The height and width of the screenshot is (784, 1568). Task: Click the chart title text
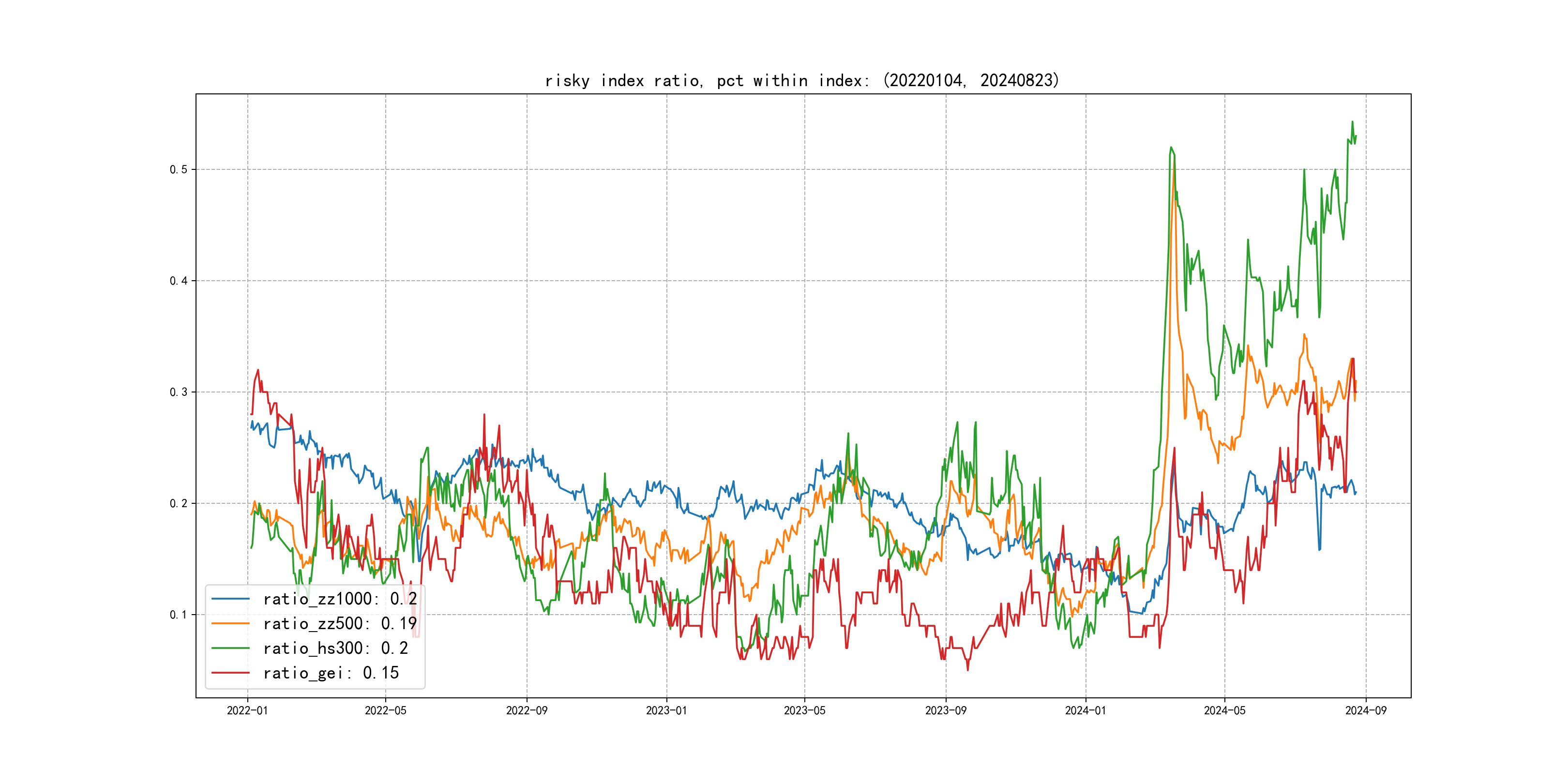802,80
